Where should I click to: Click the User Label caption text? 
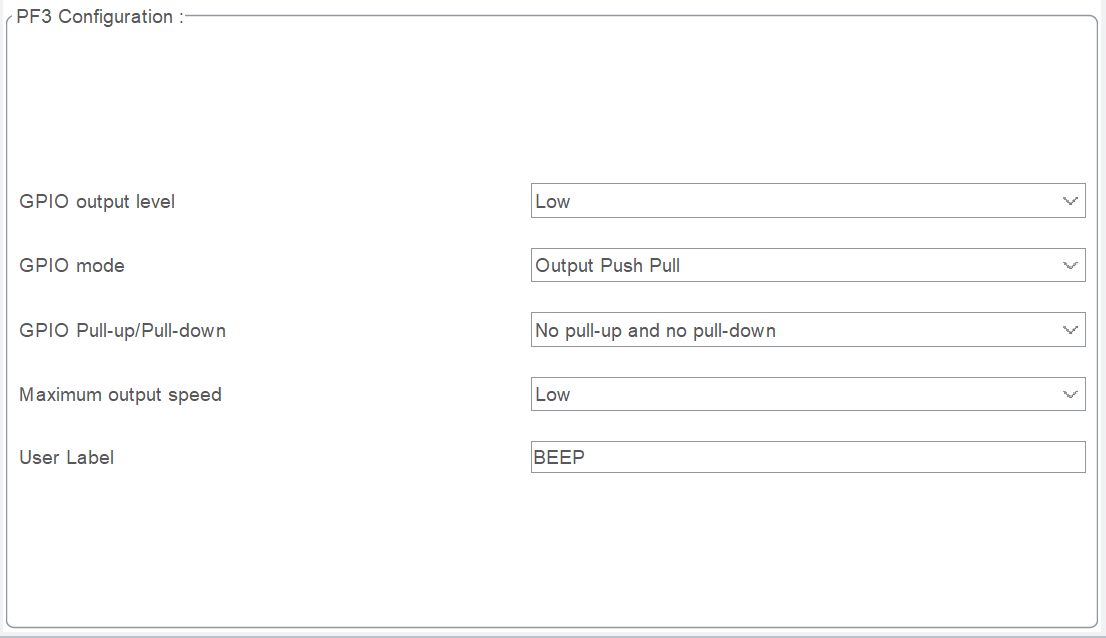(66, 458)
